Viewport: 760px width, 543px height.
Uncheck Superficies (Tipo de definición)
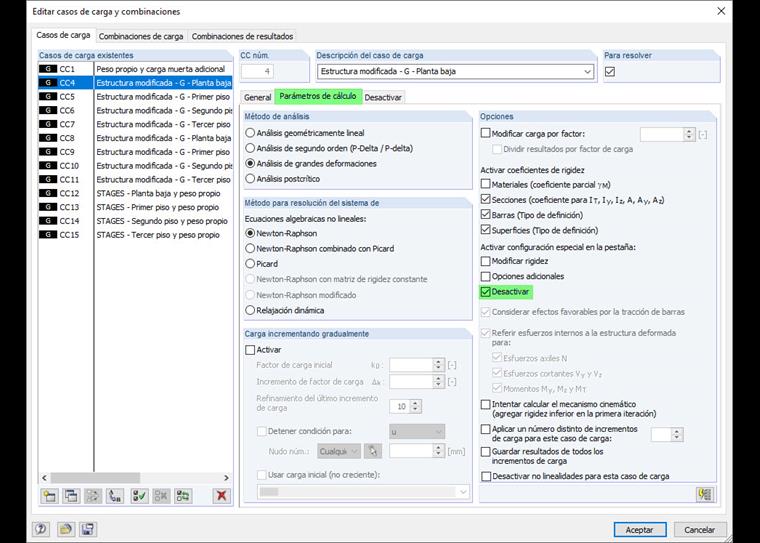(486, 230)
